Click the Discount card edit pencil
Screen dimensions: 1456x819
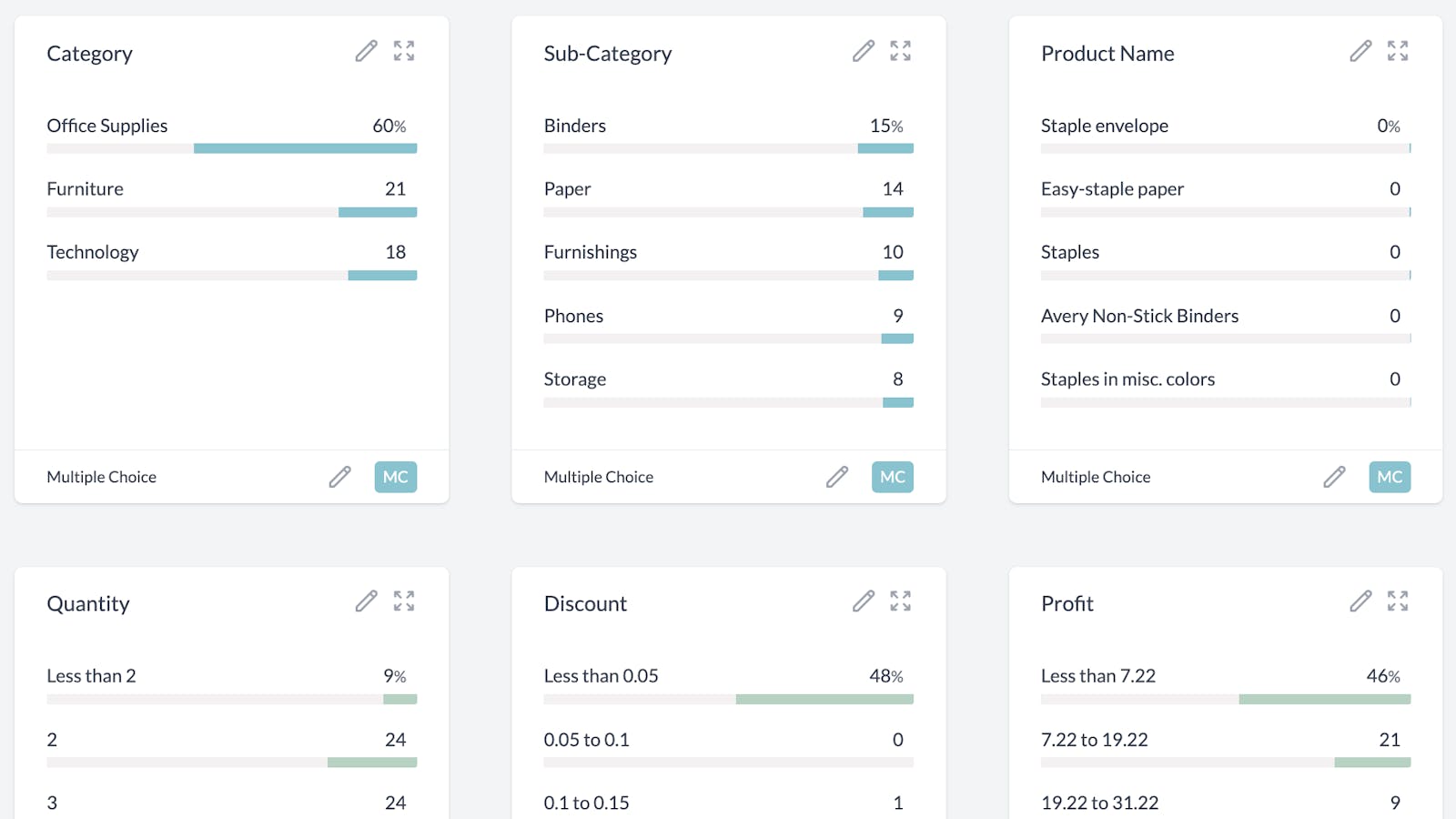[863, 602]
